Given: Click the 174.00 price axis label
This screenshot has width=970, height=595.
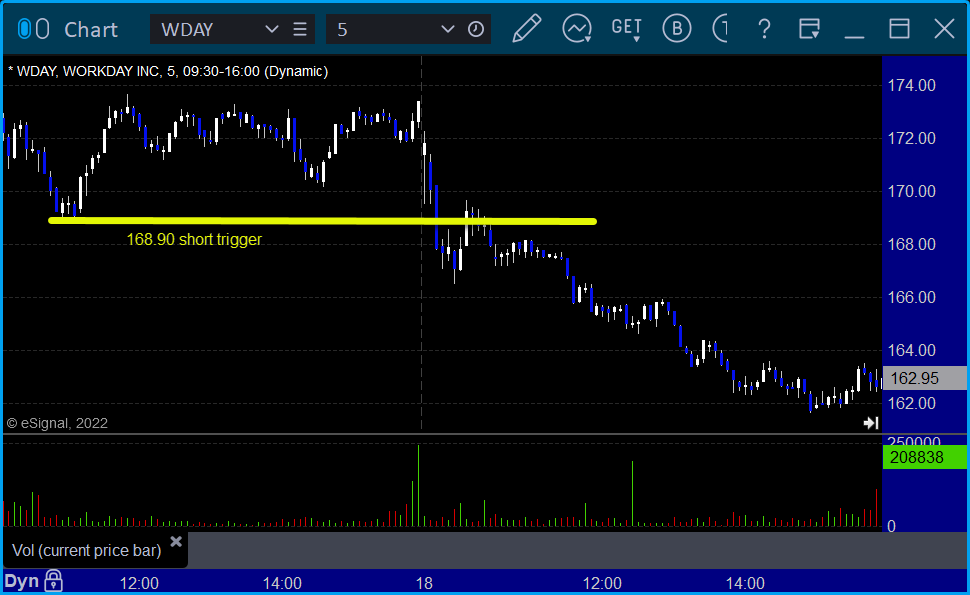Looking at the screenshot, I should point(911,85).
